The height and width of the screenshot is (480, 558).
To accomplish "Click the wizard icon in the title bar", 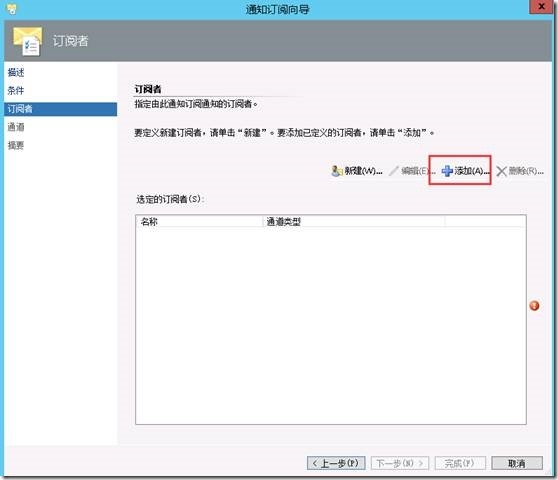I will coord(12,9).
